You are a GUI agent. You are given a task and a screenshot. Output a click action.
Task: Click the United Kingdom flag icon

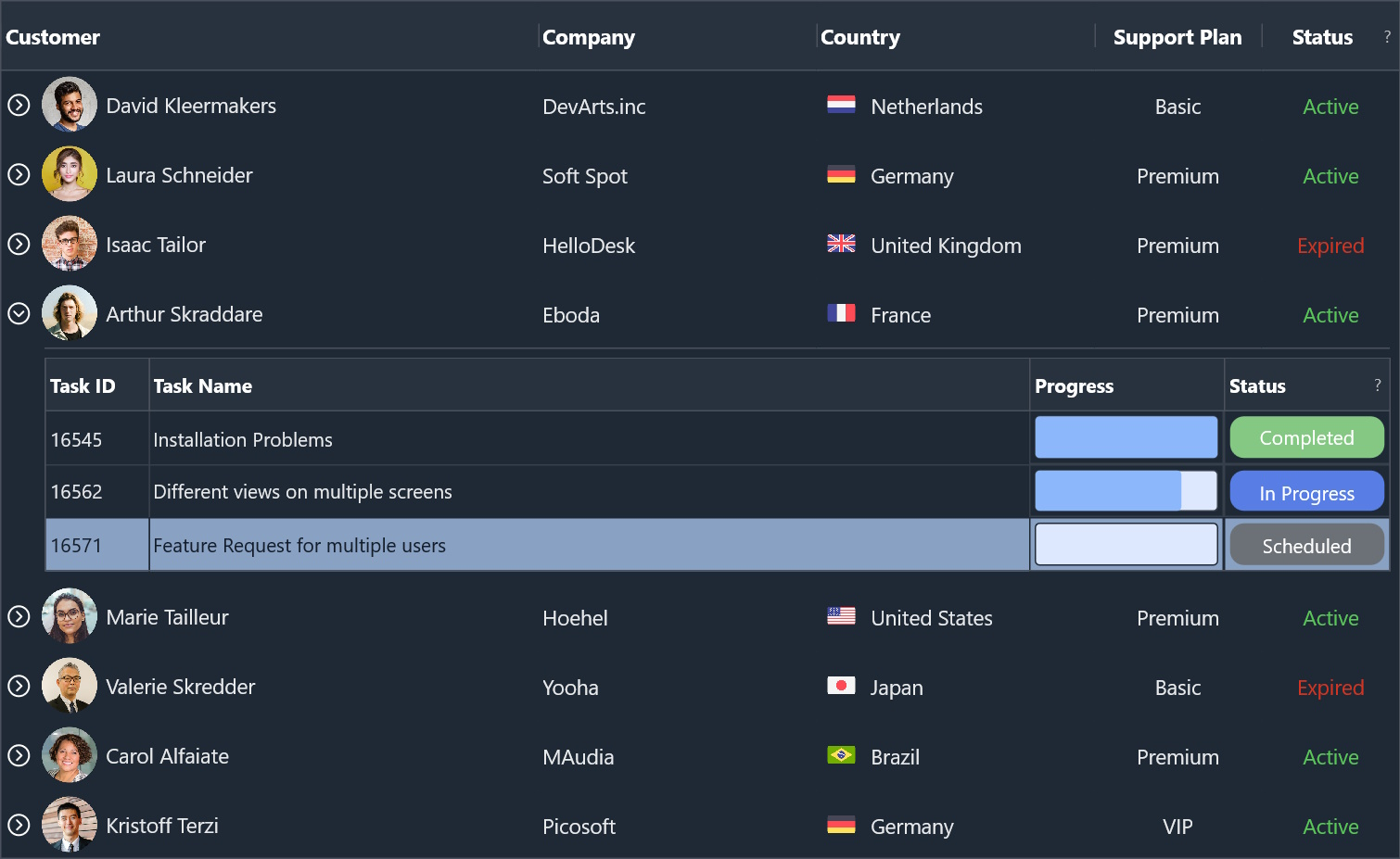841,244
